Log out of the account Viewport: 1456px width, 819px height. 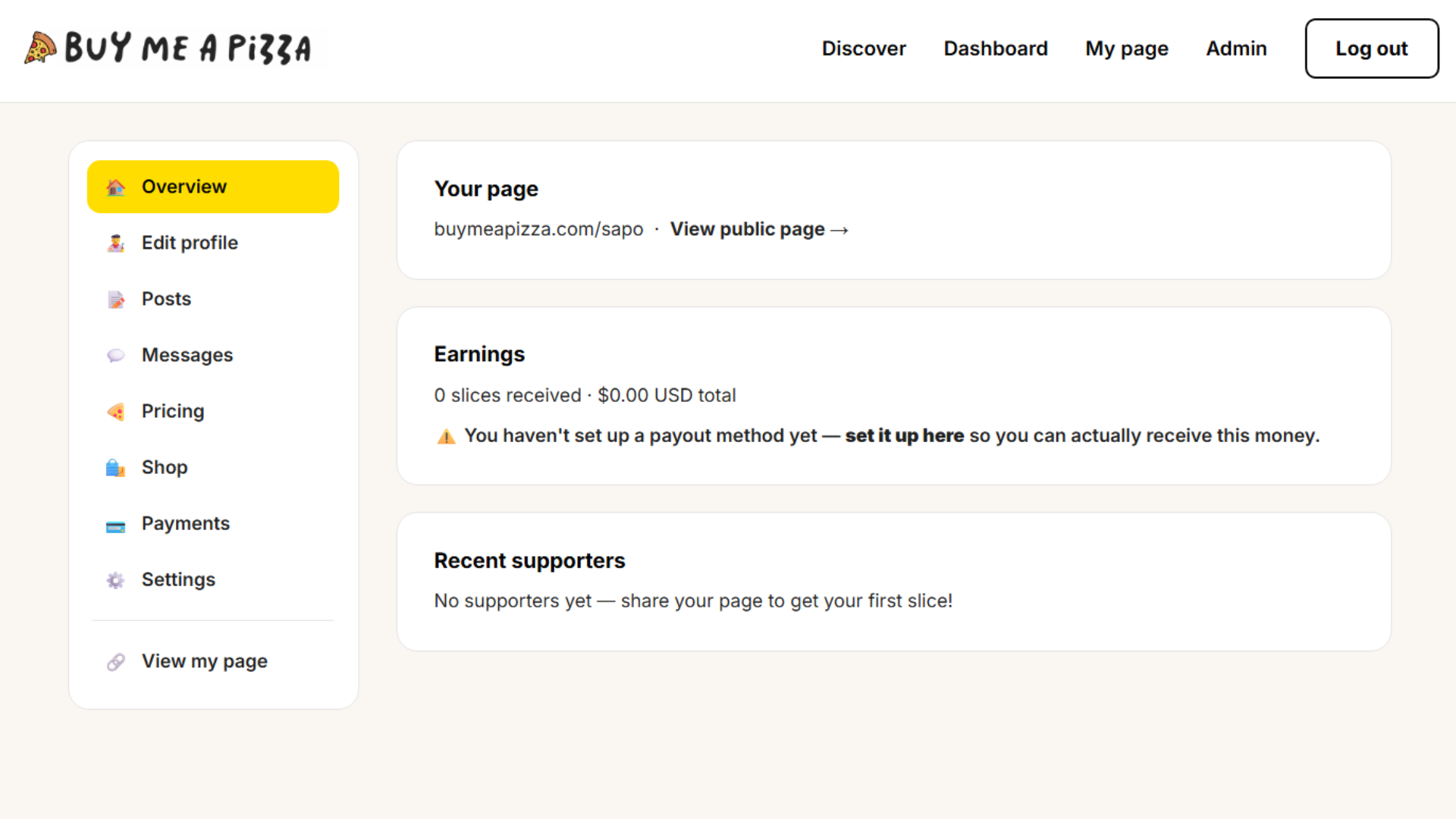(x=1372, y=49)
